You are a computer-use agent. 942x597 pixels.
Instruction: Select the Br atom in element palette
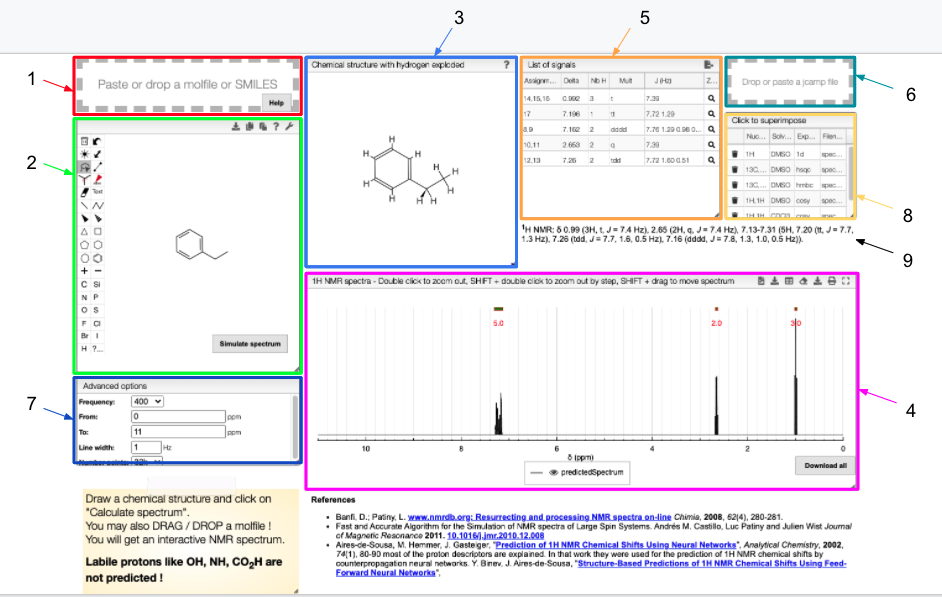84,336
